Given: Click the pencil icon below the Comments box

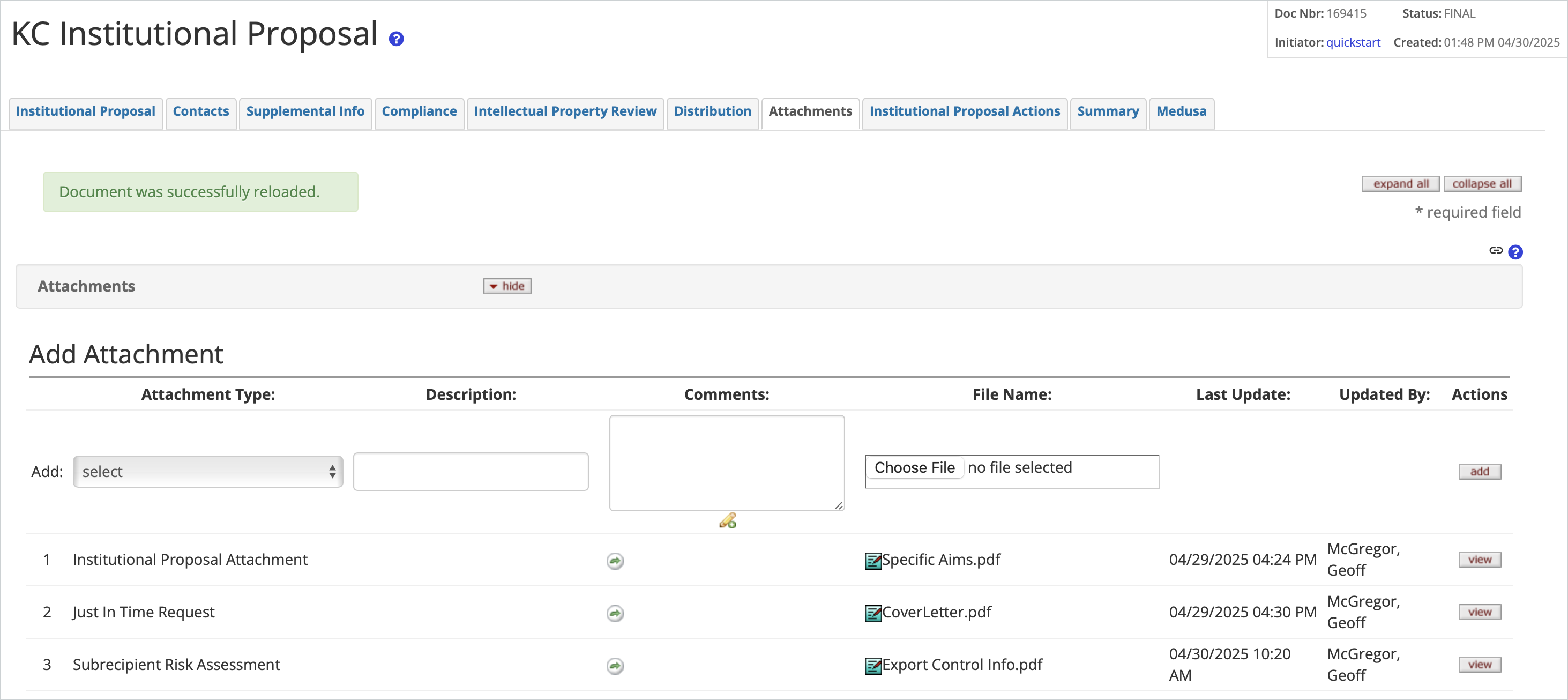Looking at the screenshot, I should [728, 521].
